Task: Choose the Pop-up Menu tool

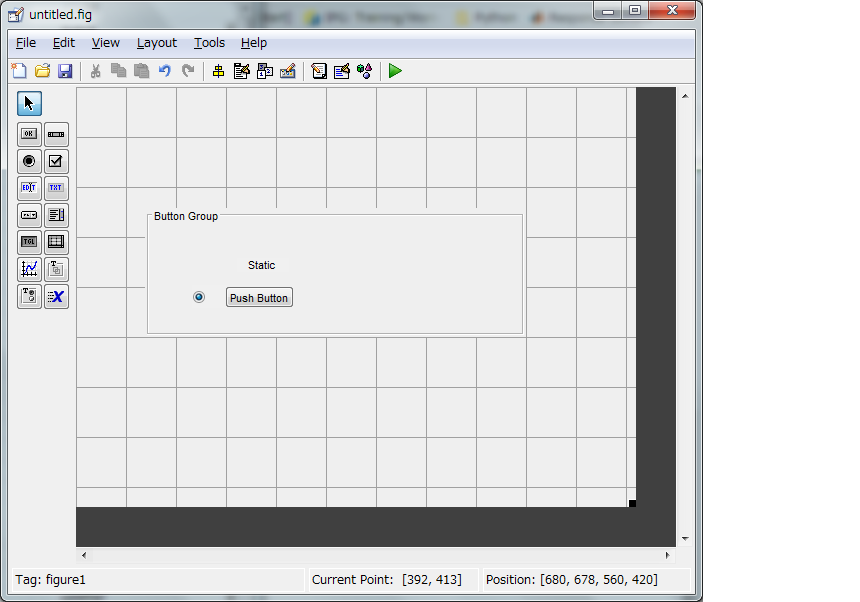Action: (29, 214)
